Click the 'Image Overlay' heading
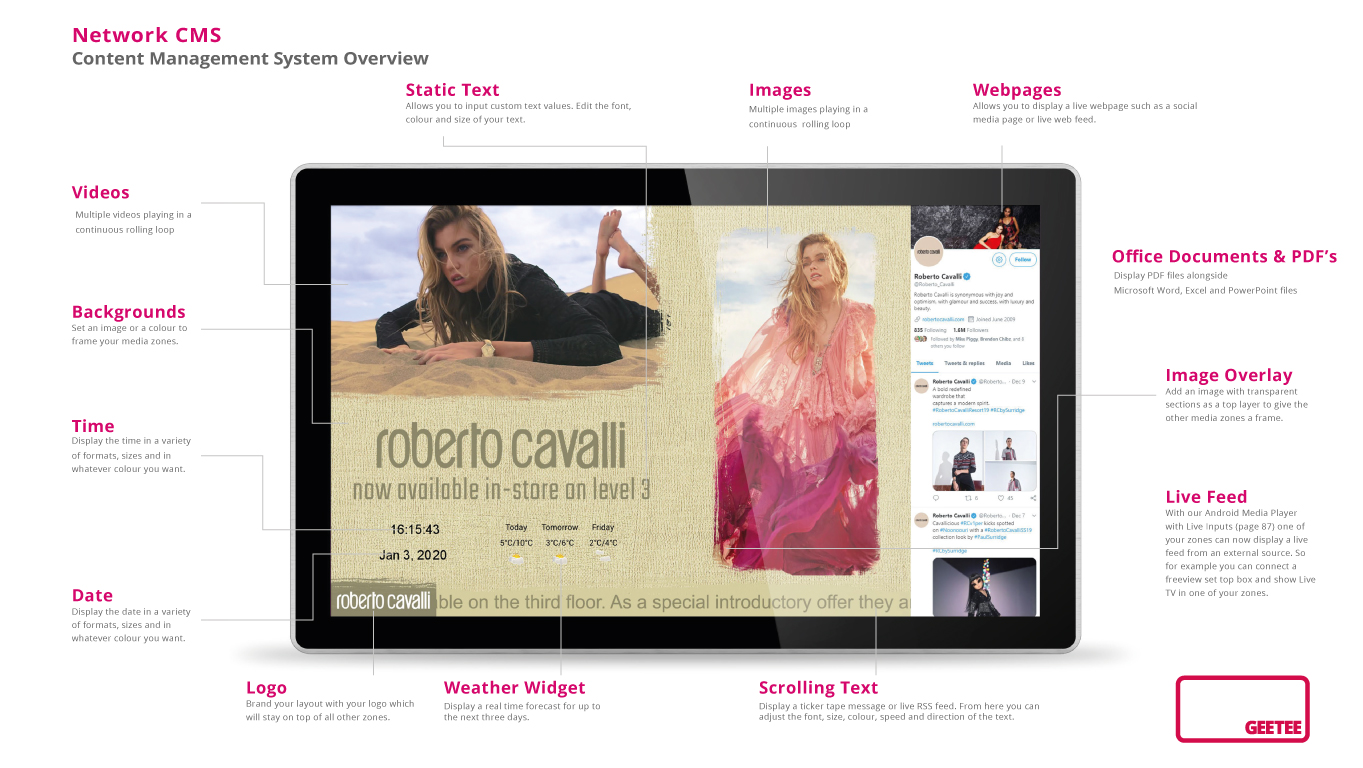The height and width of the screenshot is (768, 1363). pyautogui.click(x=1229, y=376)
